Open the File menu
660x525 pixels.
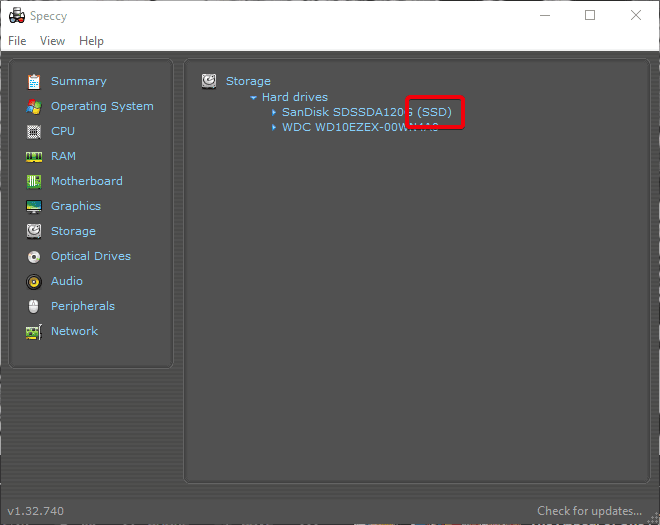[17, 41]
